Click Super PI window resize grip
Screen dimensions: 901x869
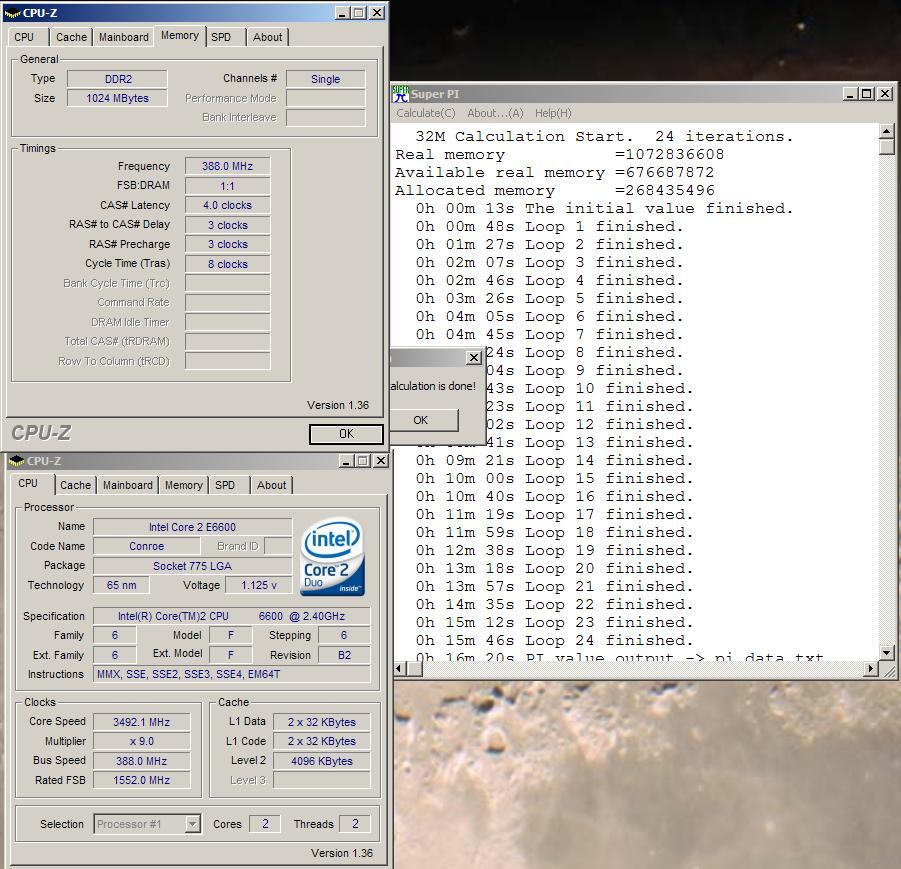[x=888, y=670]
